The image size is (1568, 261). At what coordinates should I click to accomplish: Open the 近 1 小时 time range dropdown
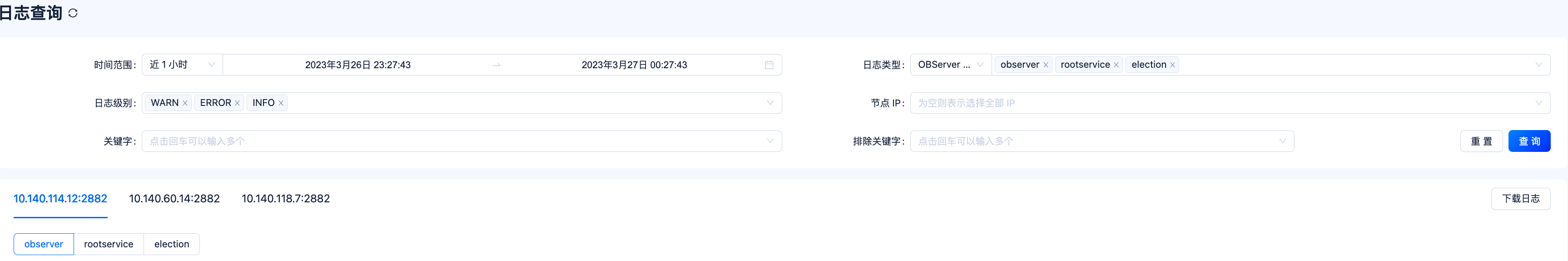coord(182,65)
